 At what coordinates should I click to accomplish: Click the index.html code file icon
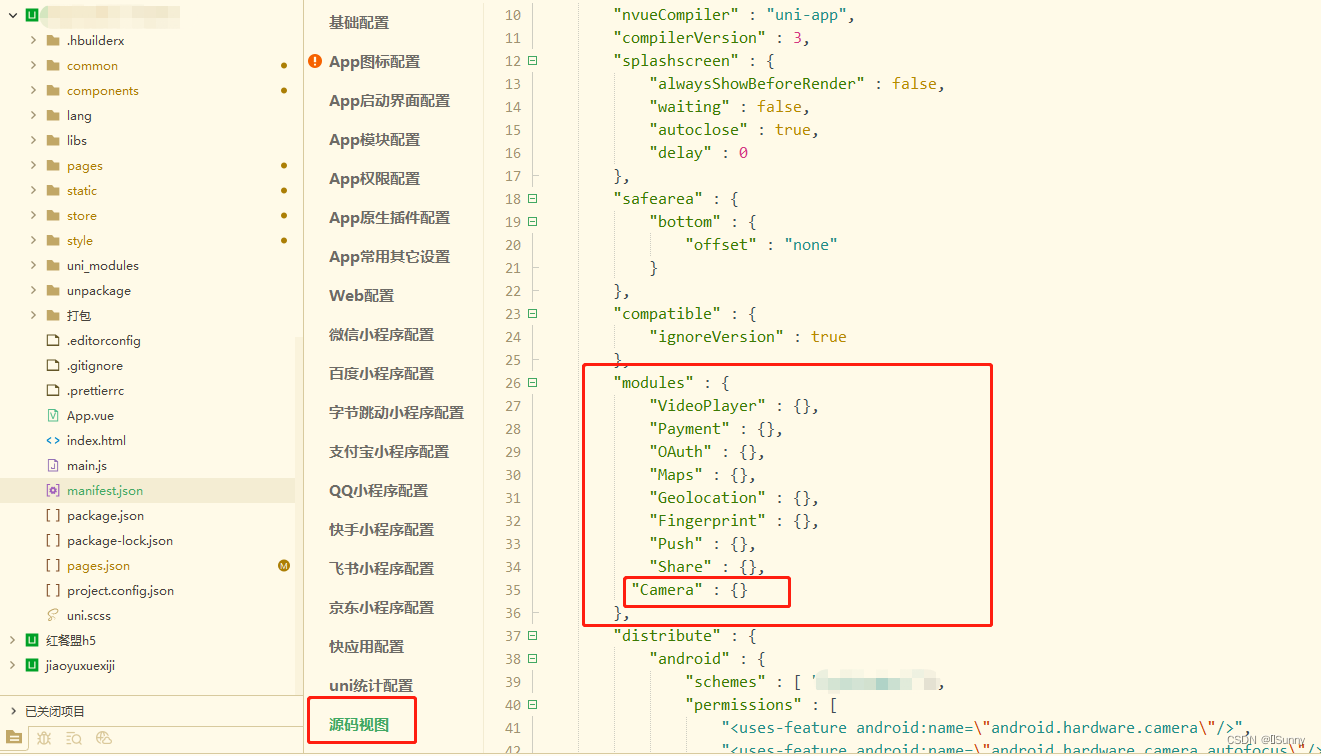click(53, 440)
